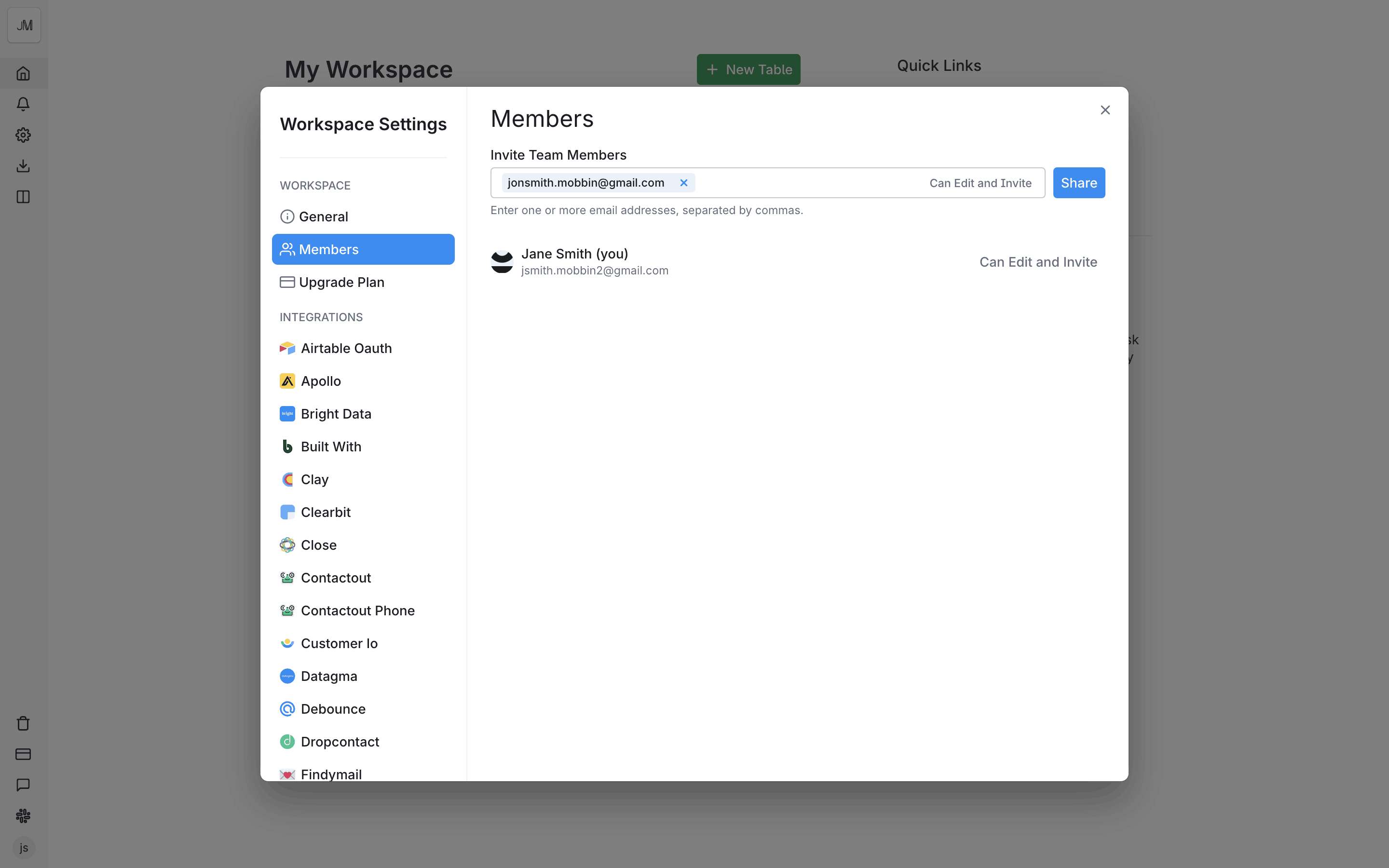The width and height of the screenshot is (1389, 868).
Task: Select the Clay integration
Action: [x=363, y=479]
